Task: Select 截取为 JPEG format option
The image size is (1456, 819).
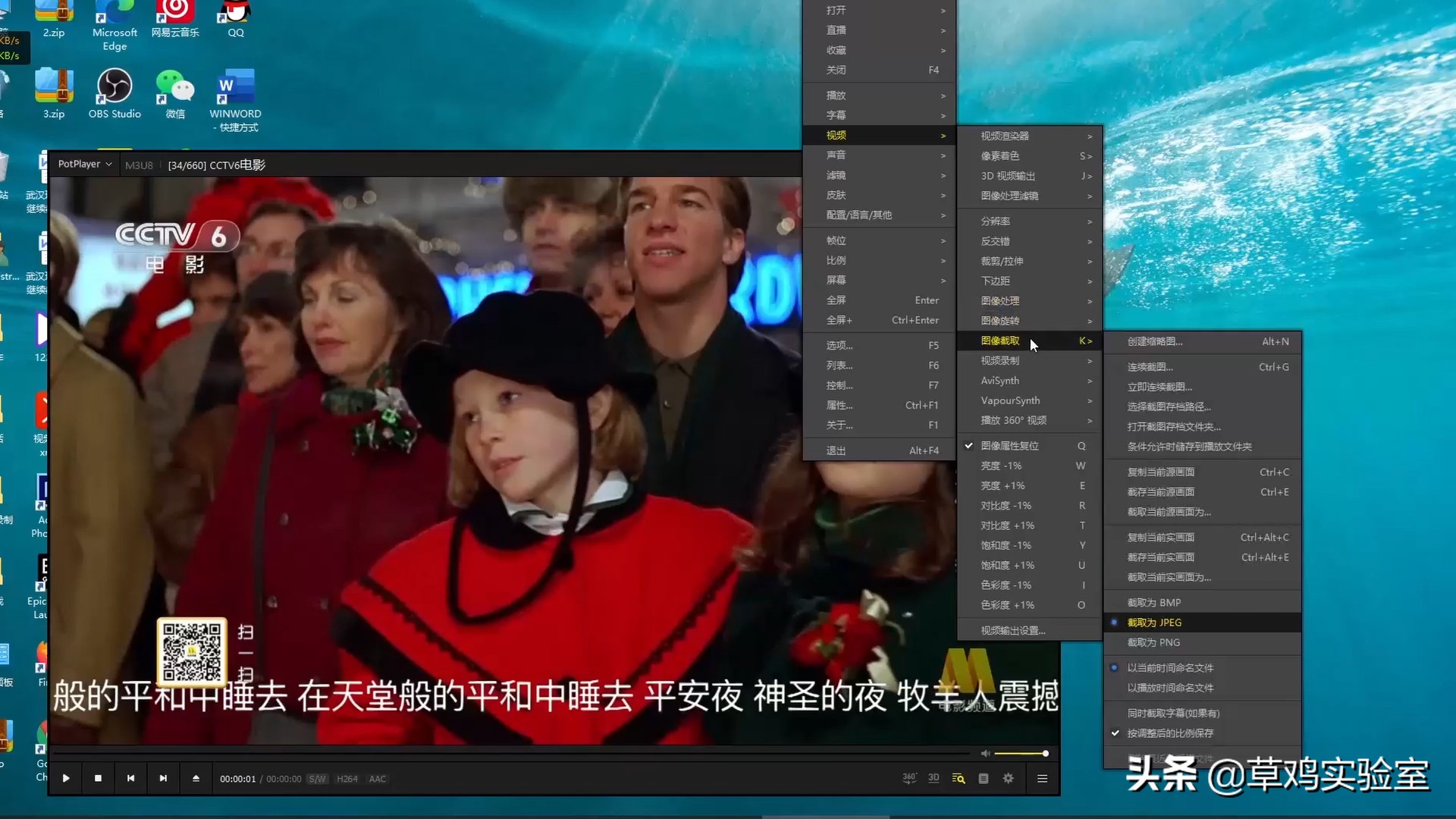Action: tap(1203, 623)
